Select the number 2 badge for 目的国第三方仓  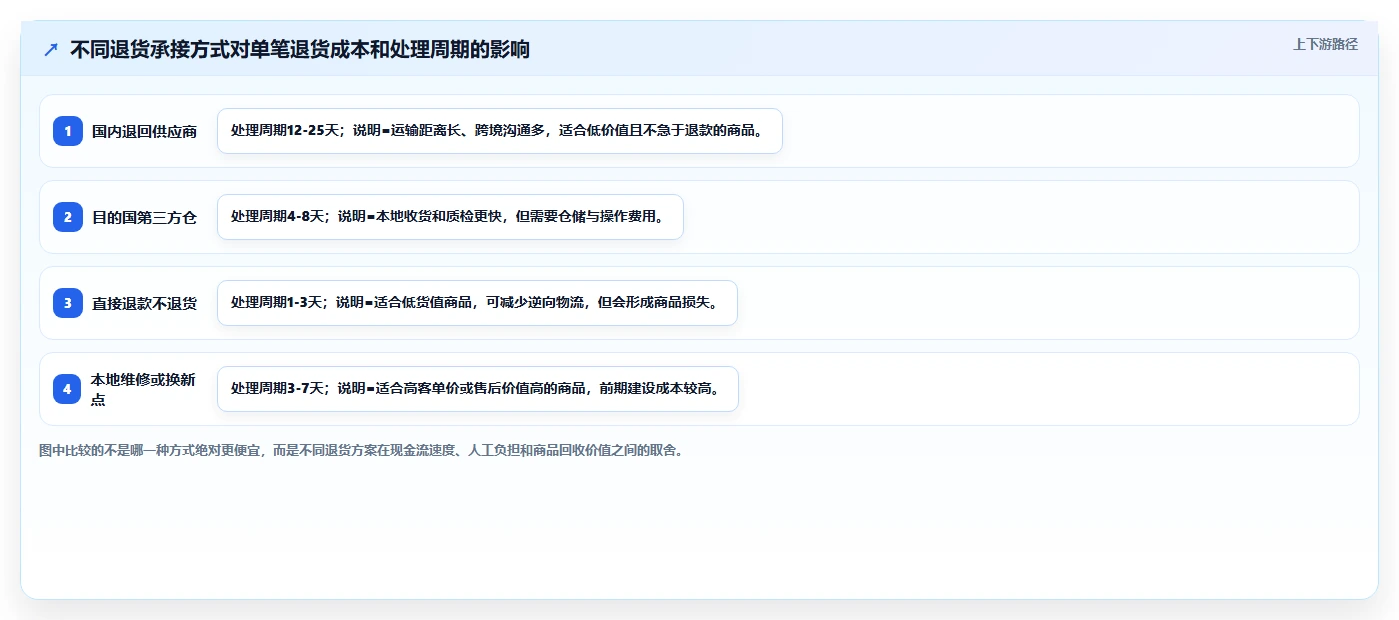coord(68,217)
